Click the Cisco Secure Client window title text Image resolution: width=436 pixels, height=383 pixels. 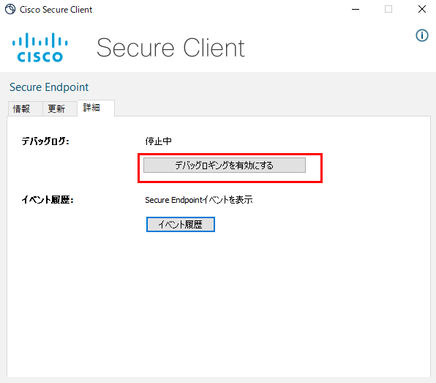coord(56,10)
